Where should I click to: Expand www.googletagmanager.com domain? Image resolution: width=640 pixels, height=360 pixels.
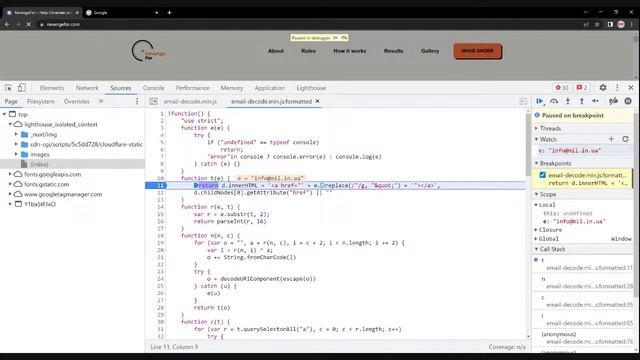(11, 194)
